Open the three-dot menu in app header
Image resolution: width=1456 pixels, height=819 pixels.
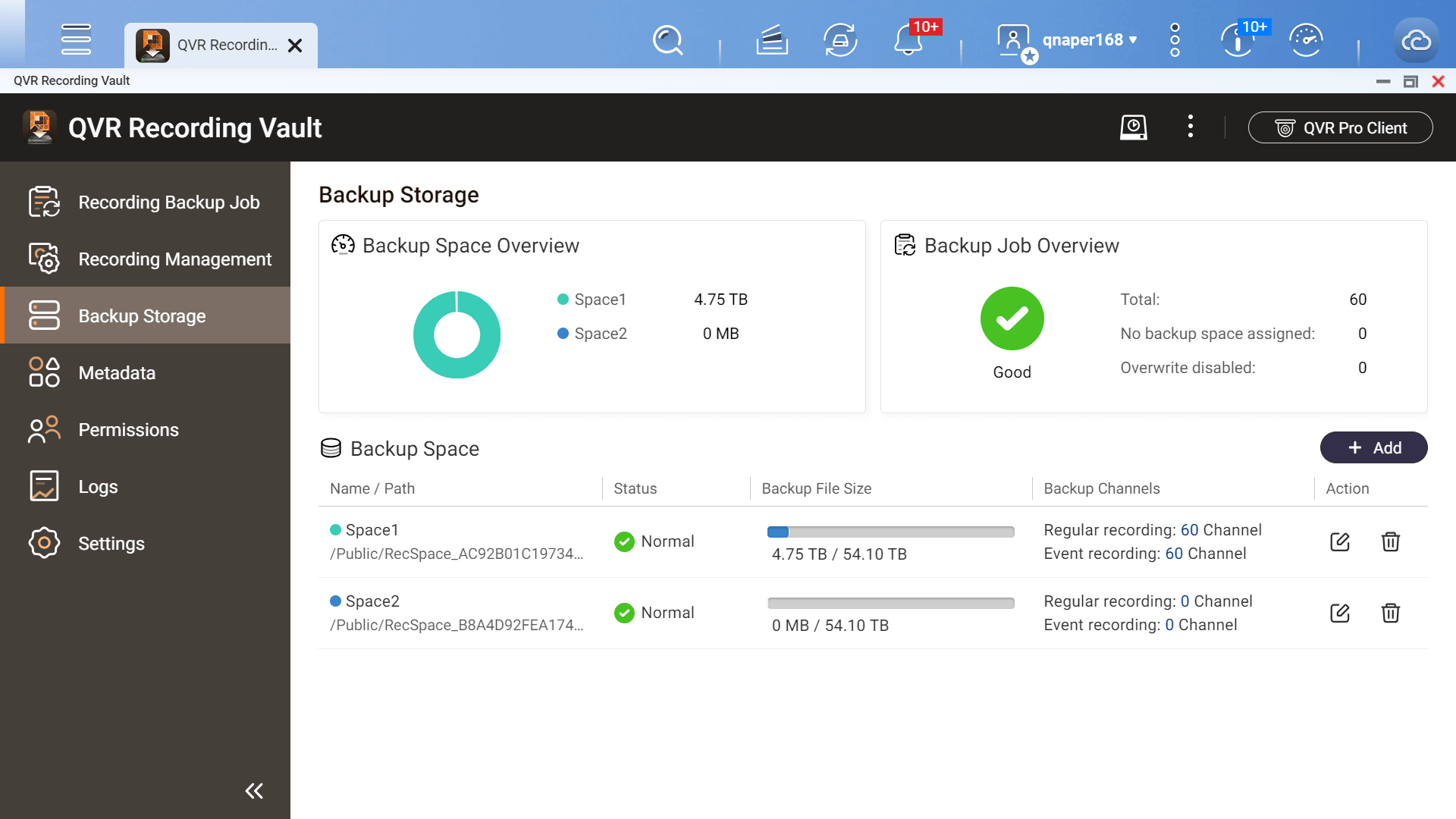point(1190,127)
